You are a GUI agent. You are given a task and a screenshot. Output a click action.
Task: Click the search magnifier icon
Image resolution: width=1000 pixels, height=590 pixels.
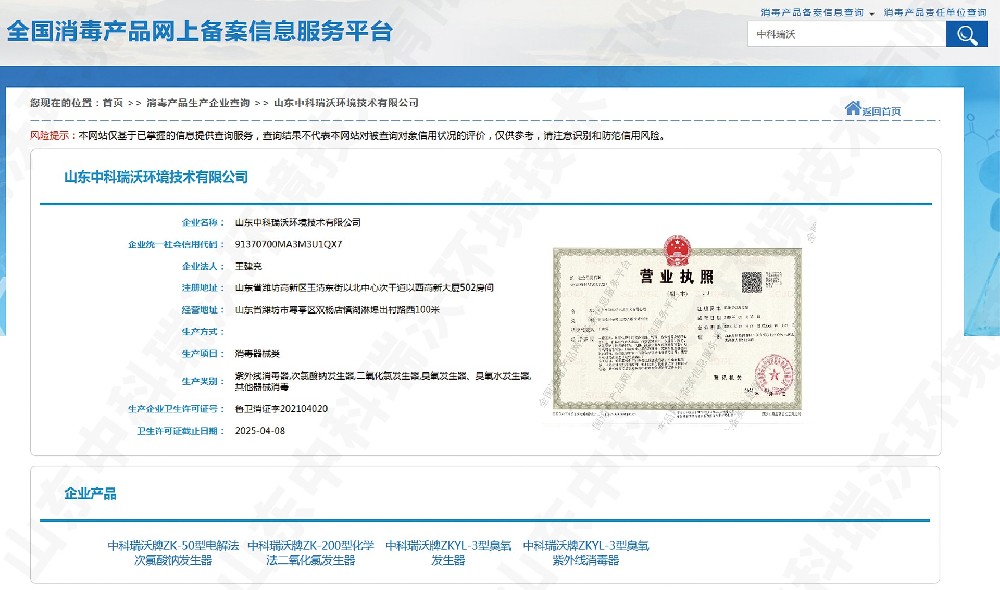coord(966,33)
